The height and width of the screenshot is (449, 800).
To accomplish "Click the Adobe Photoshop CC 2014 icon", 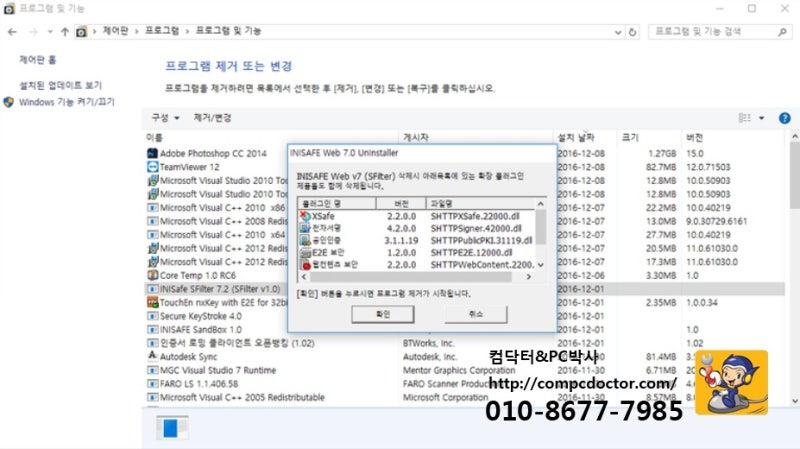I will [x=152, y=153].
